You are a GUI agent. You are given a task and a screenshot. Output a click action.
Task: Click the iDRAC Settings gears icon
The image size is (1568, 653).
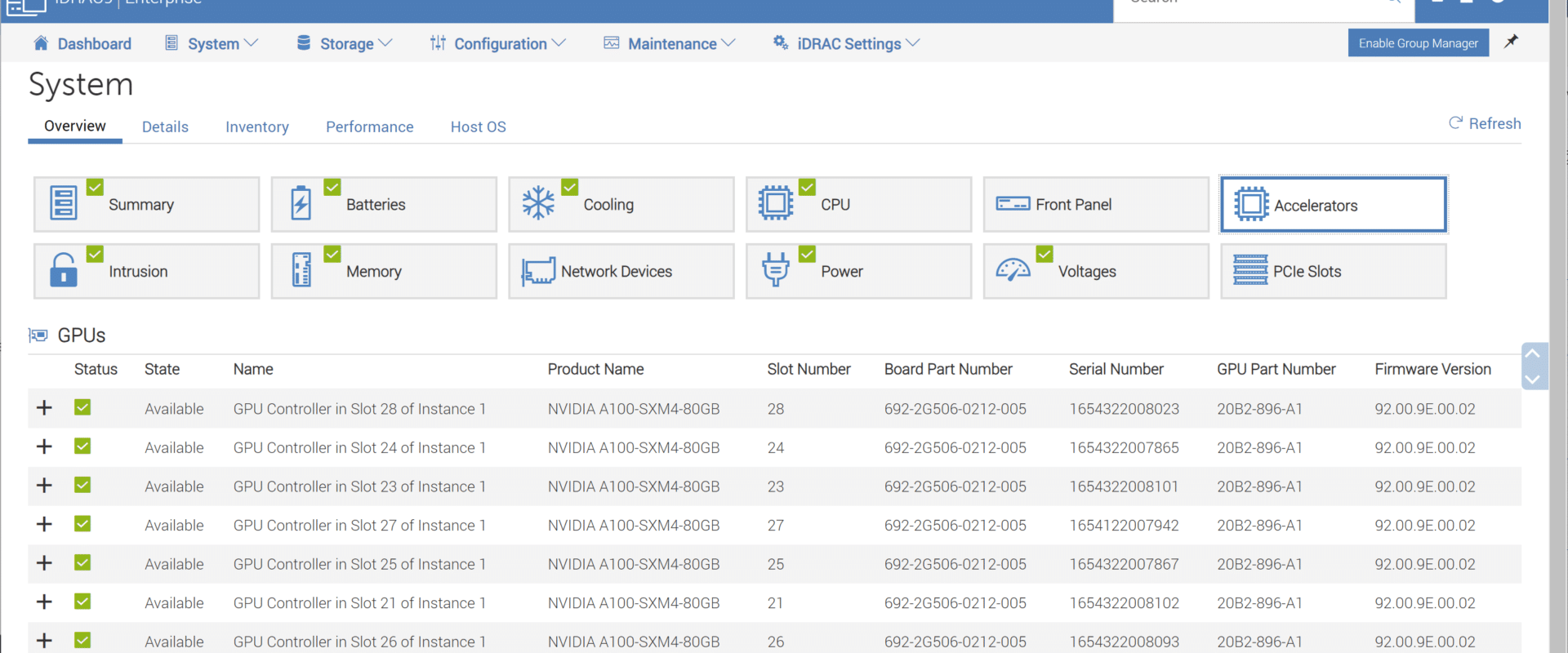pyautogui.click(x=781, y=43)
